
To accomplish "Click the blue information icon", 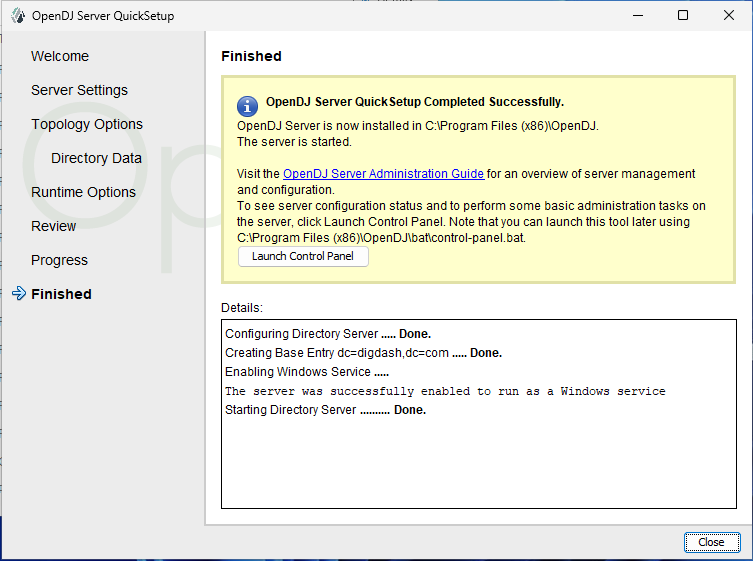I will point(247,106).
